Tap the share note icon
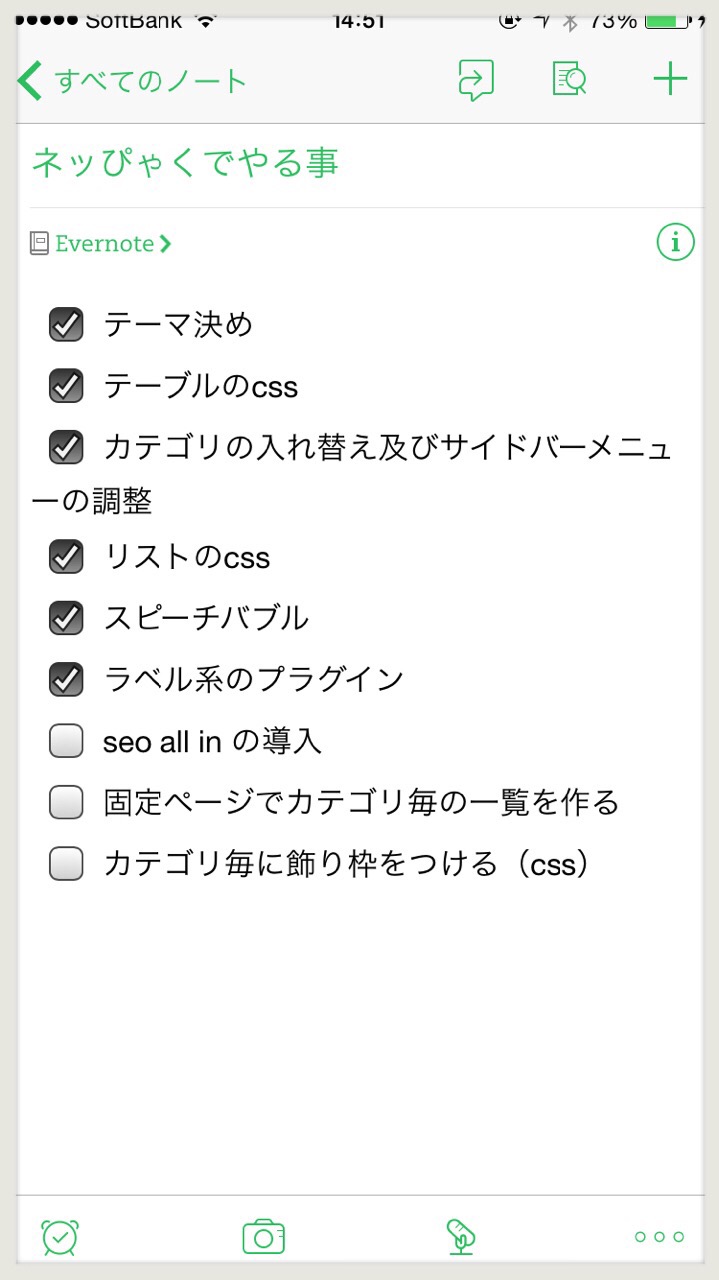The height and width of the screenshot is (1280, 719). (x=476, y=80)
